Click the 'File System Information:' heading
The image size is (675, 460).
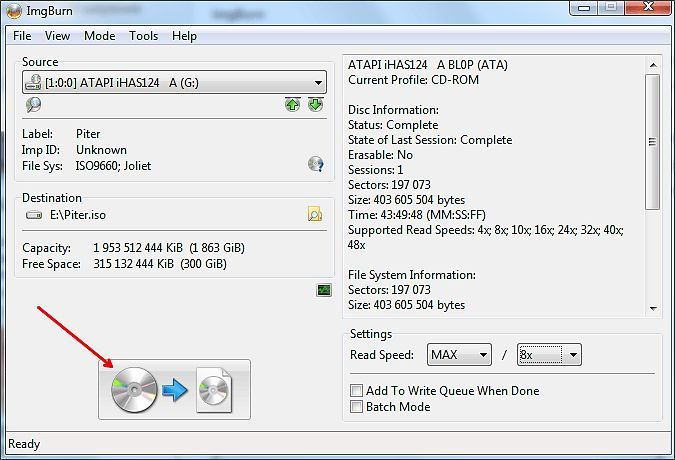412,275
